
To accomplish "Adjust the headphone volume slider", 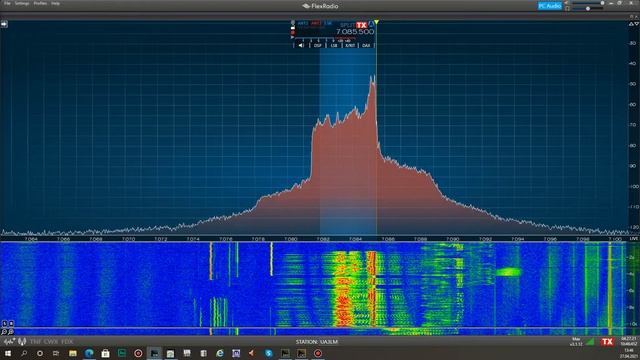I will (588, 9).
